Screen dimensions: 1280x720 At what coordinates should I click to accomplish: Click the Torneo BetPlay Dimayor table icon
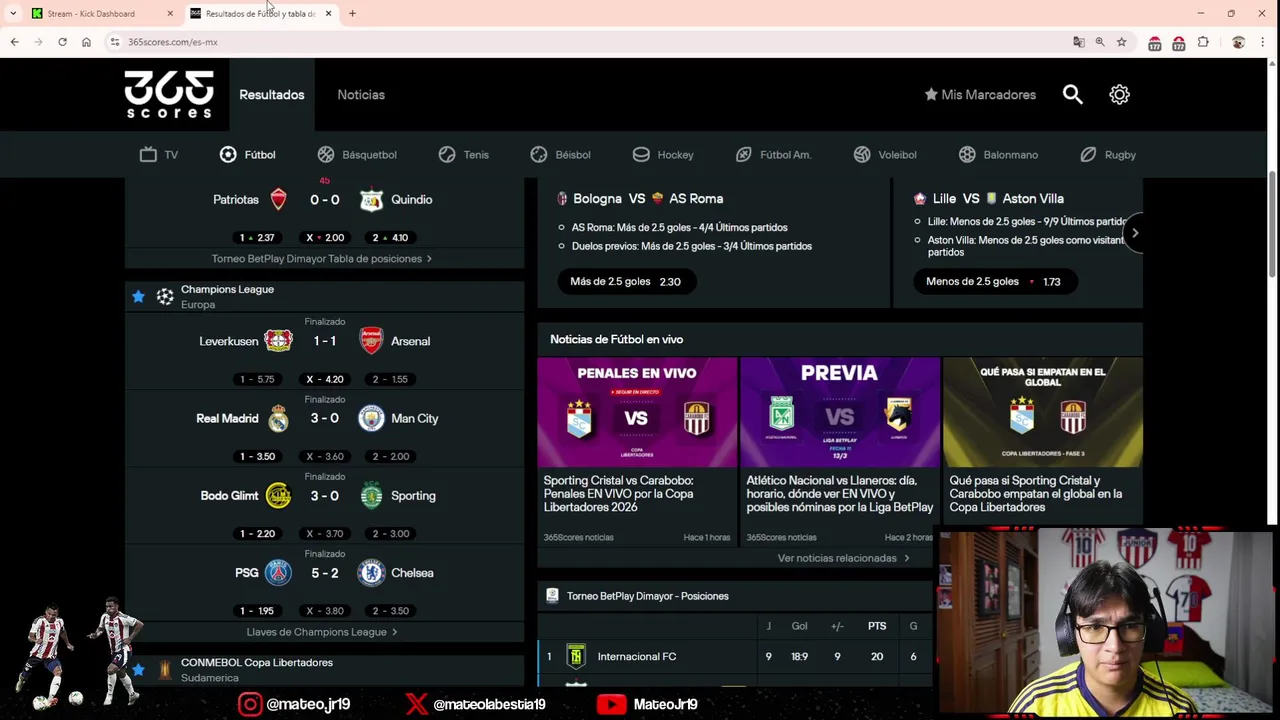pyautogui.click(x=552, y=596)
